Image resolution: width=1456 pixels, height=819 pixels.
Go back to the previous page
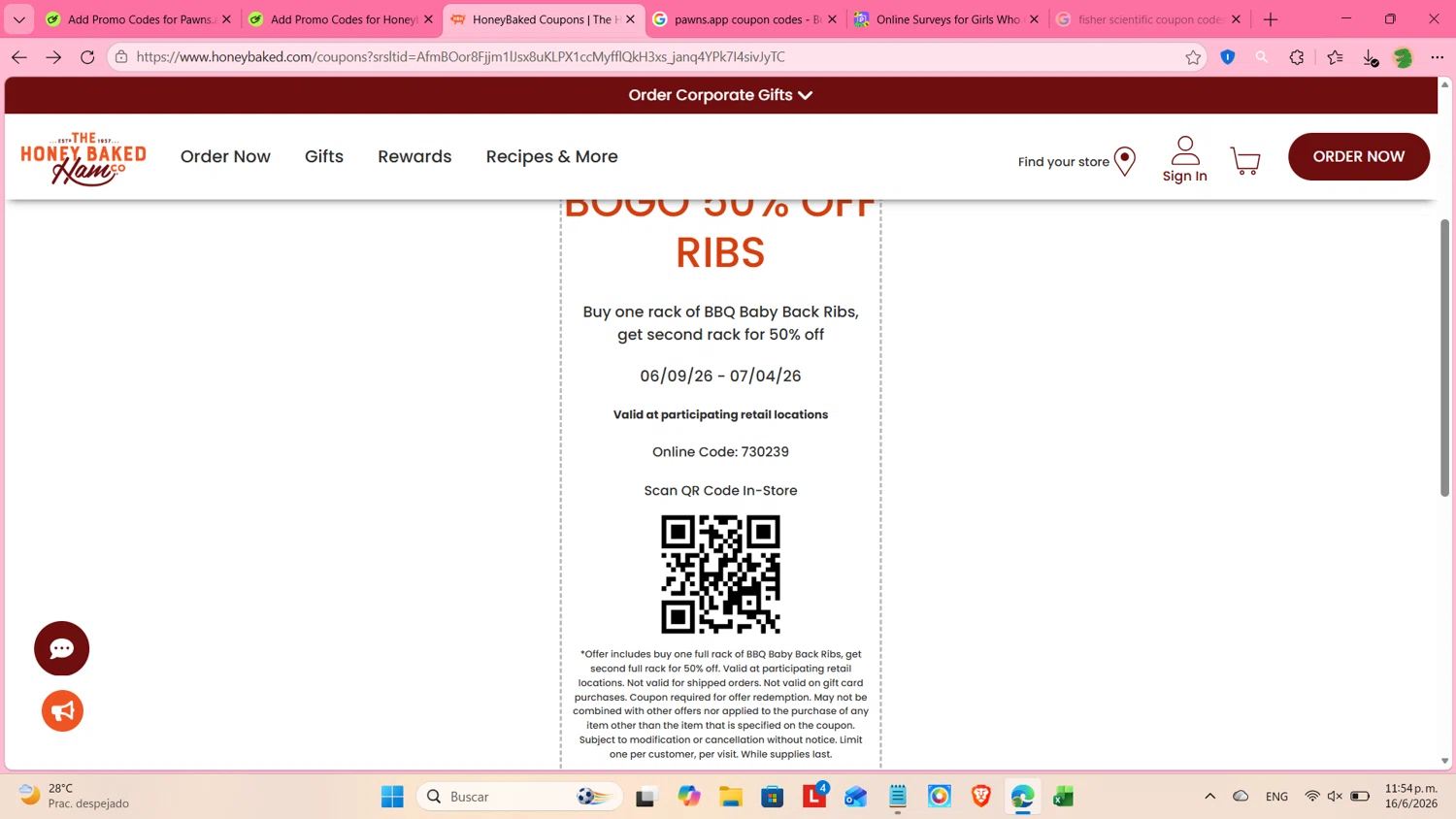[18, 57]
